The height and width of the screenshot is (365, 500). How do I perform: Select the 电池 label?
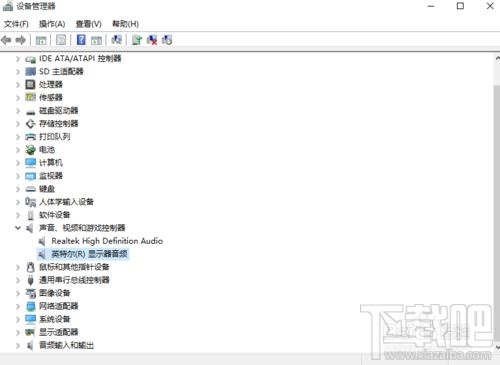point(47,150)
